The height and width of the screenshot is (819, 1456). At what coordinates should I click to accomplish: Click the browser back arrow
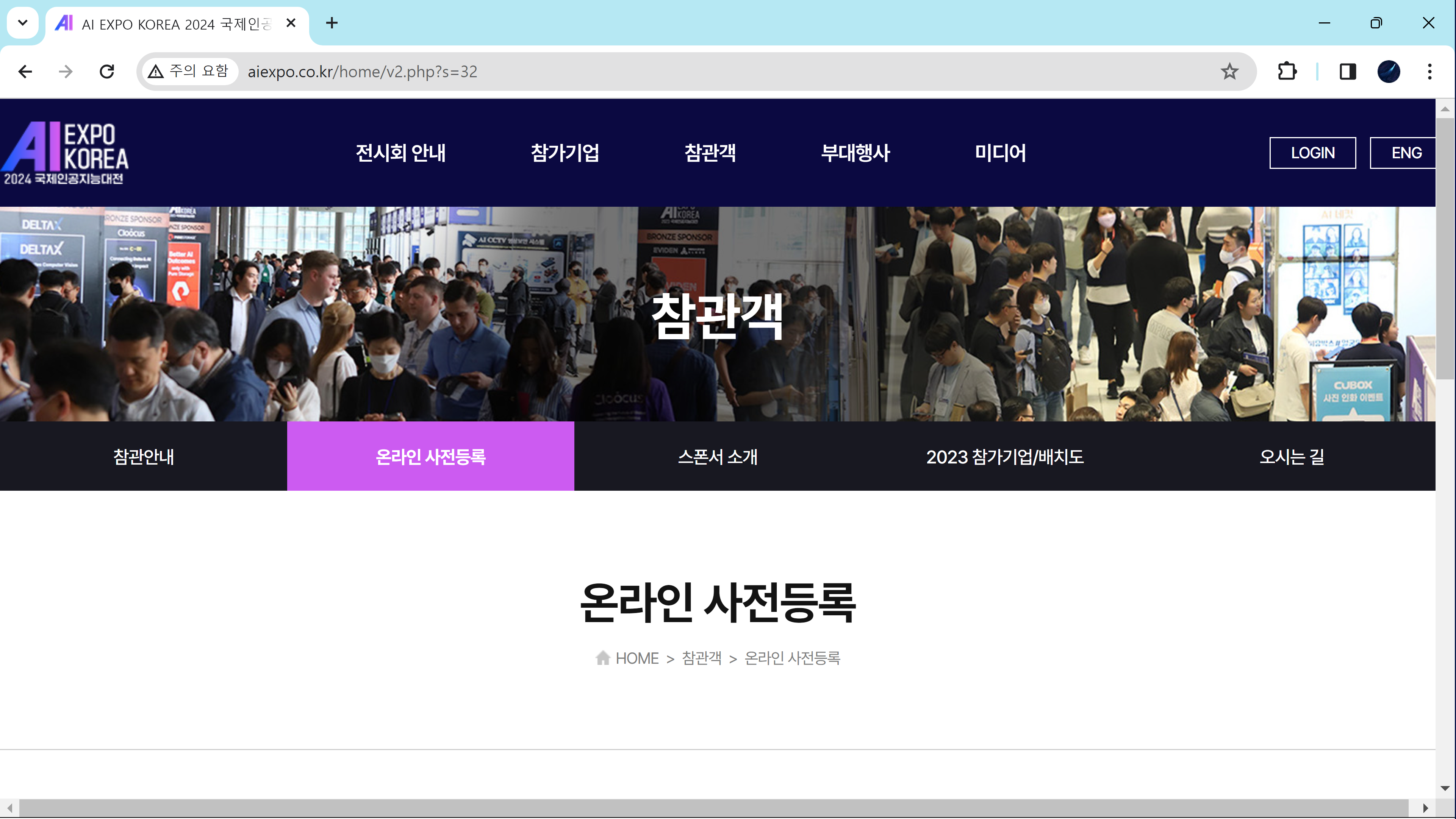pos(25,72)
